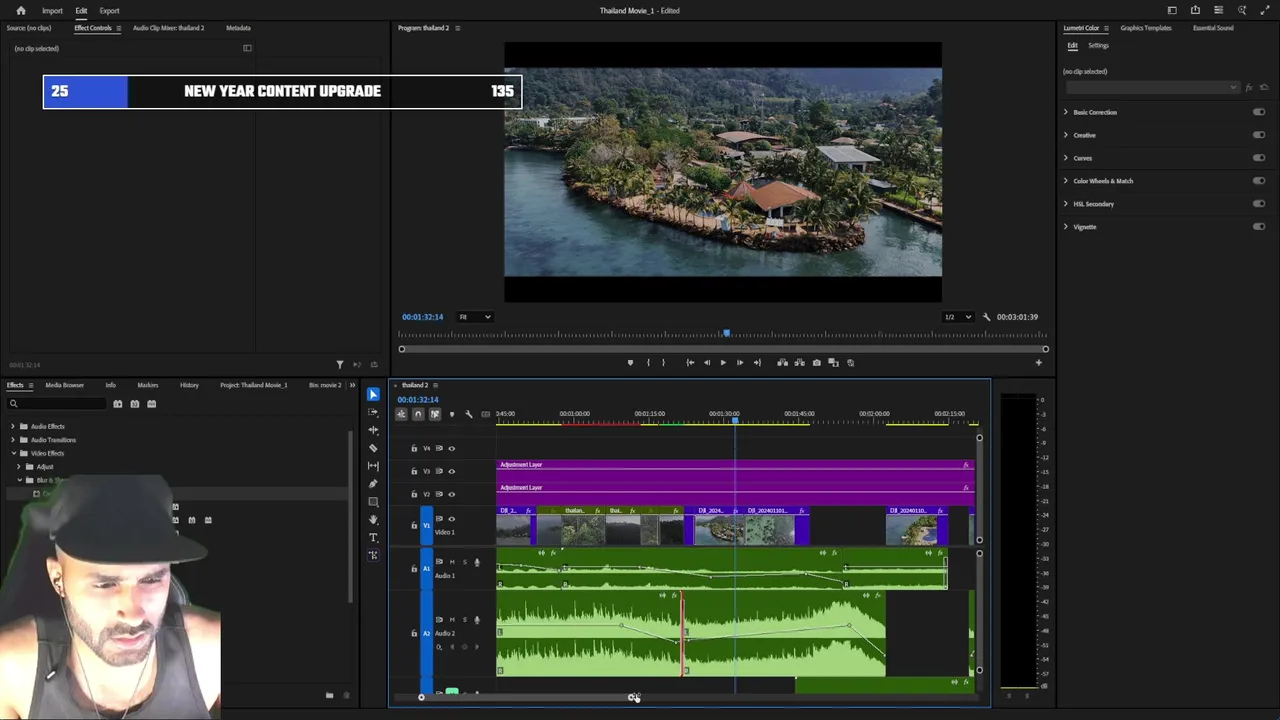This screenshot has height=720, width=1280.
Task: Open timeline display settings wrench
Action: (x=468, y=414)
